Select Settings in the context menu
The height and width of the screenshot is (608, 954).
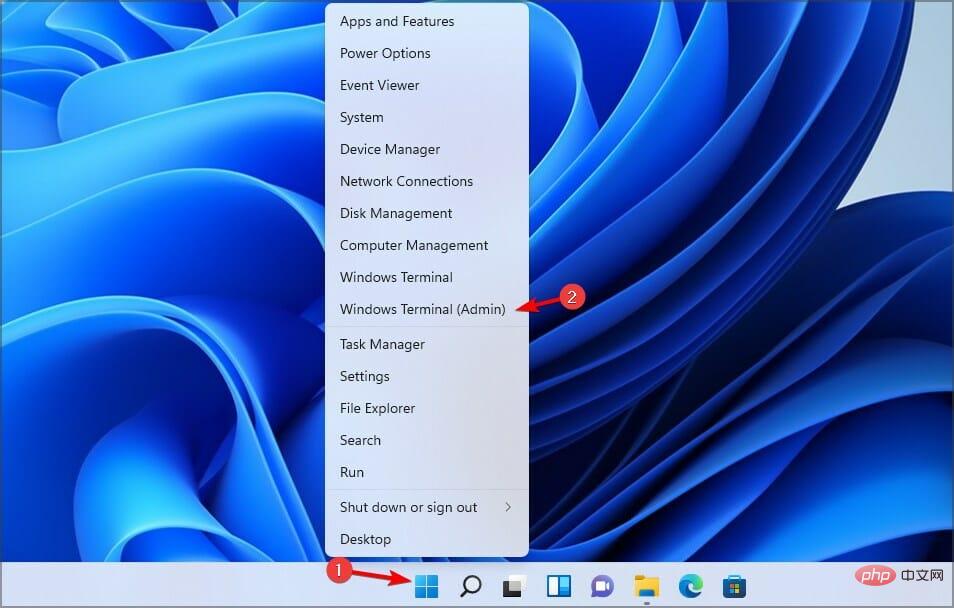pos(427,376)
